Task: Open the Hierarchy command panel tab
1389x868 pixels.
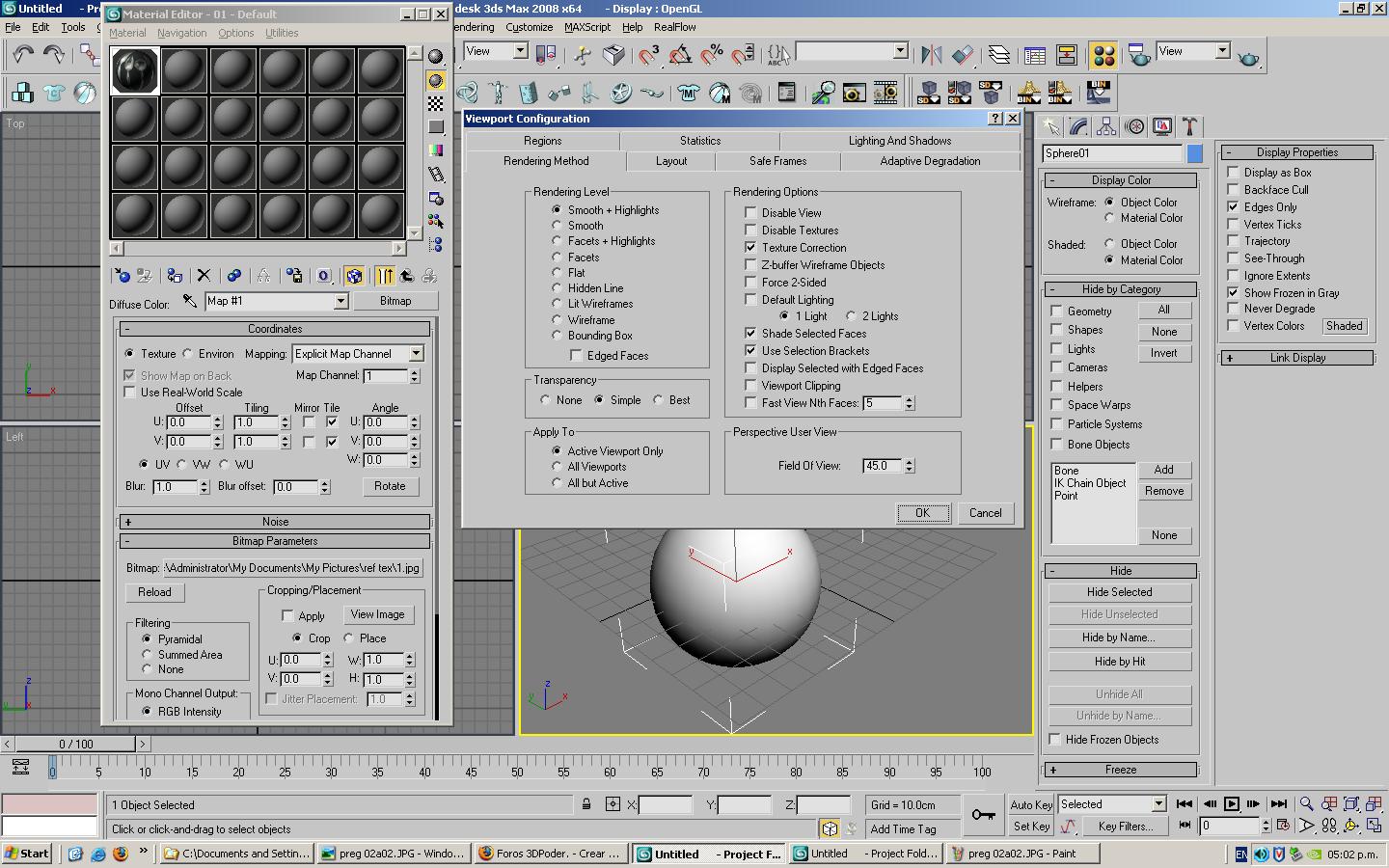Action: 1106,126
